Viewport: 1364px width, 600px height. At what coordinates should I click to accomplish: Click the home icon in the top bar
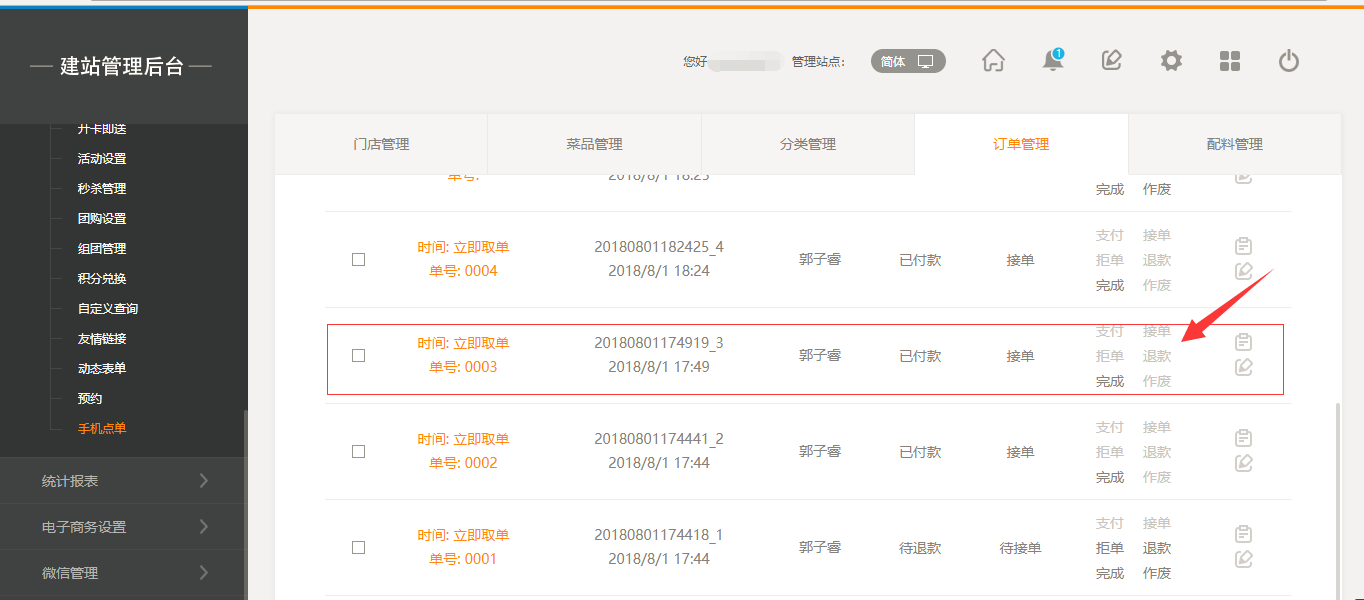993,61
